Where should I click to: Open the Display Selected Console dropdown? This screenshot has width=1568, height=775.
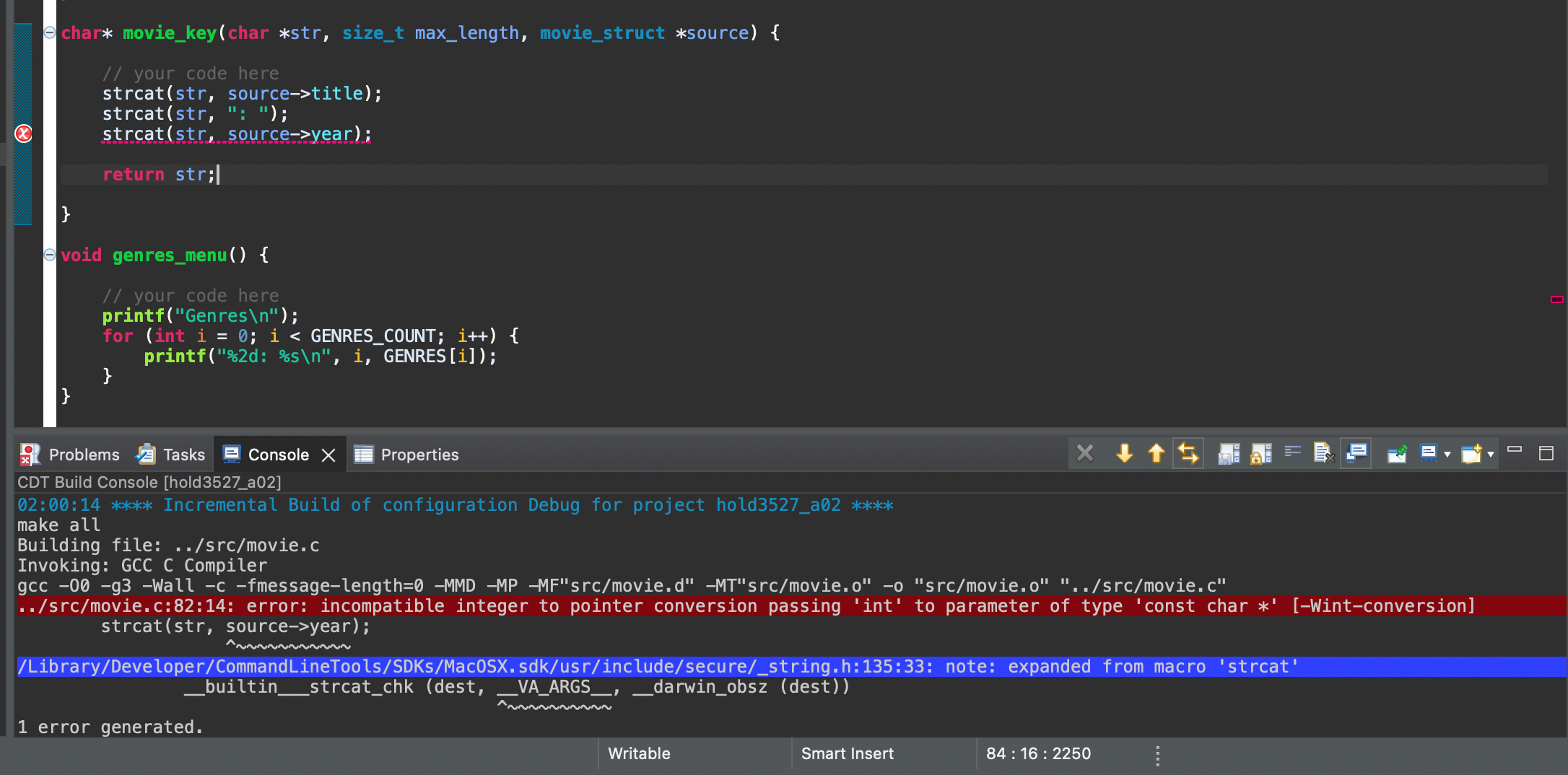[1446, 453]
